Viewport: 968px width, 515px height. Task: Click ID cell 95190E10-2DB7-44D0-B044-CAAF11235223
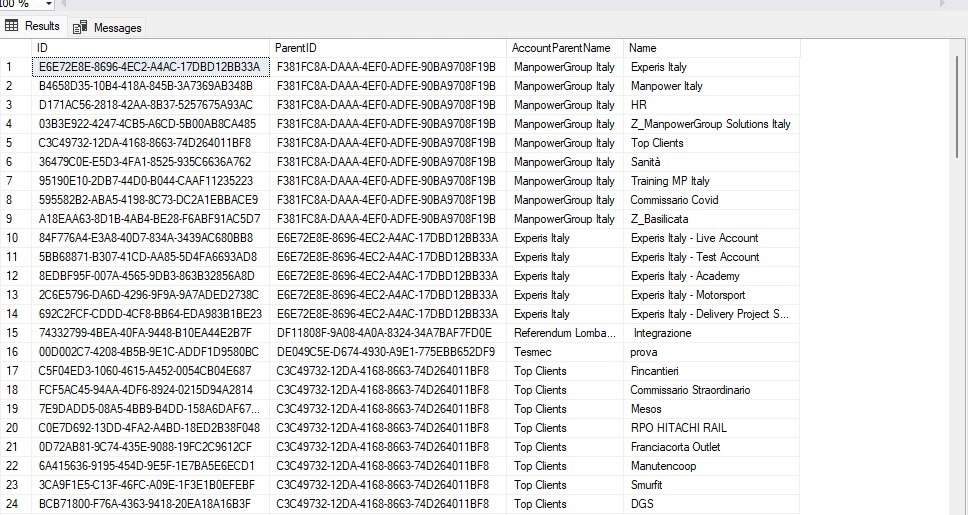pyautogui.click(x=150, y=181)
